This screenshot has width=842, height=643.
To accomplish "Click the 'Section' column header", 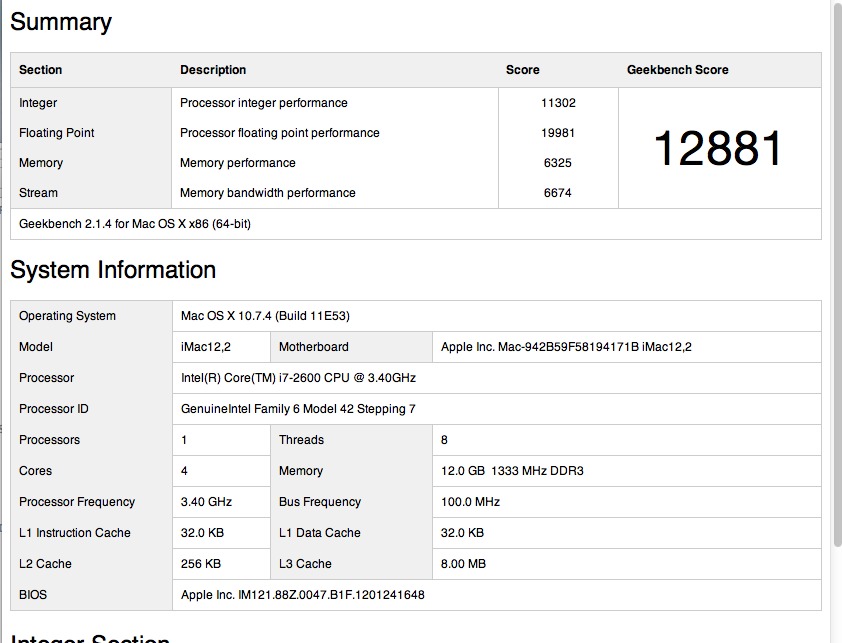I will tap(40, 70).
